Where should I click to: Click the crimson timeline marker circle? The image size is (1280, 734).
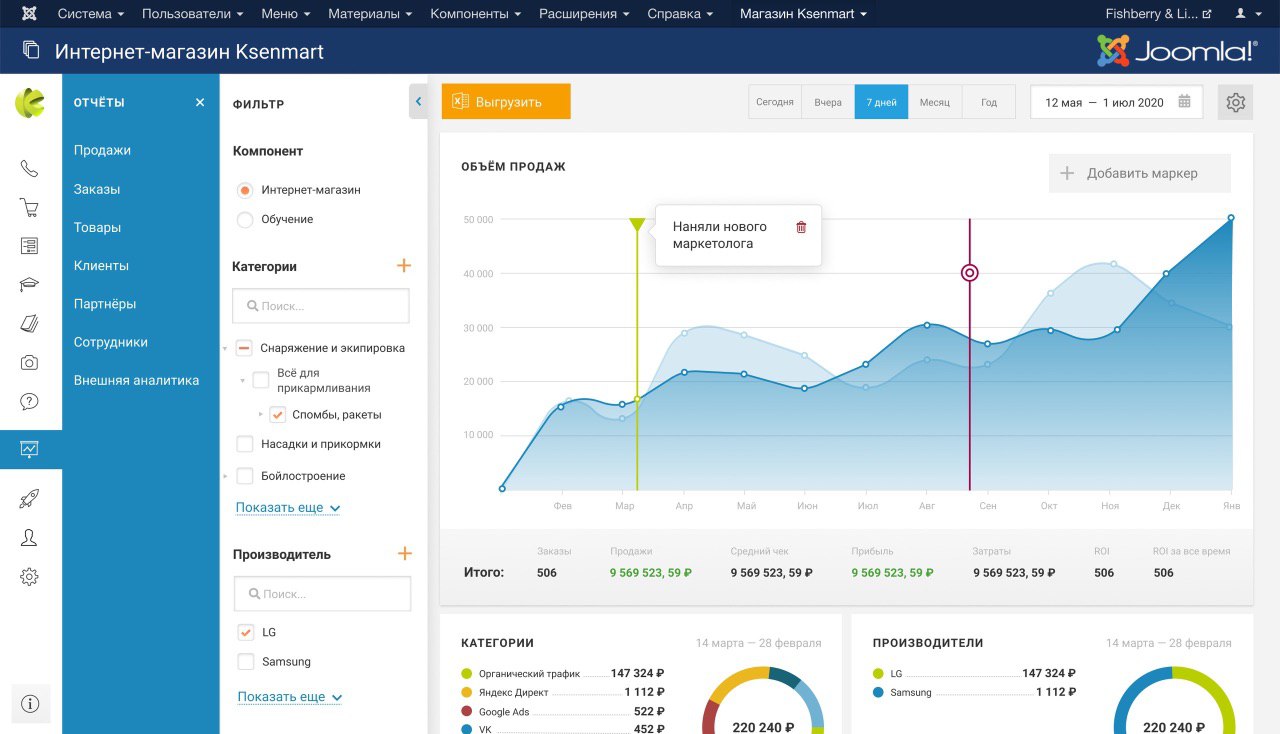tap(969, 273)
